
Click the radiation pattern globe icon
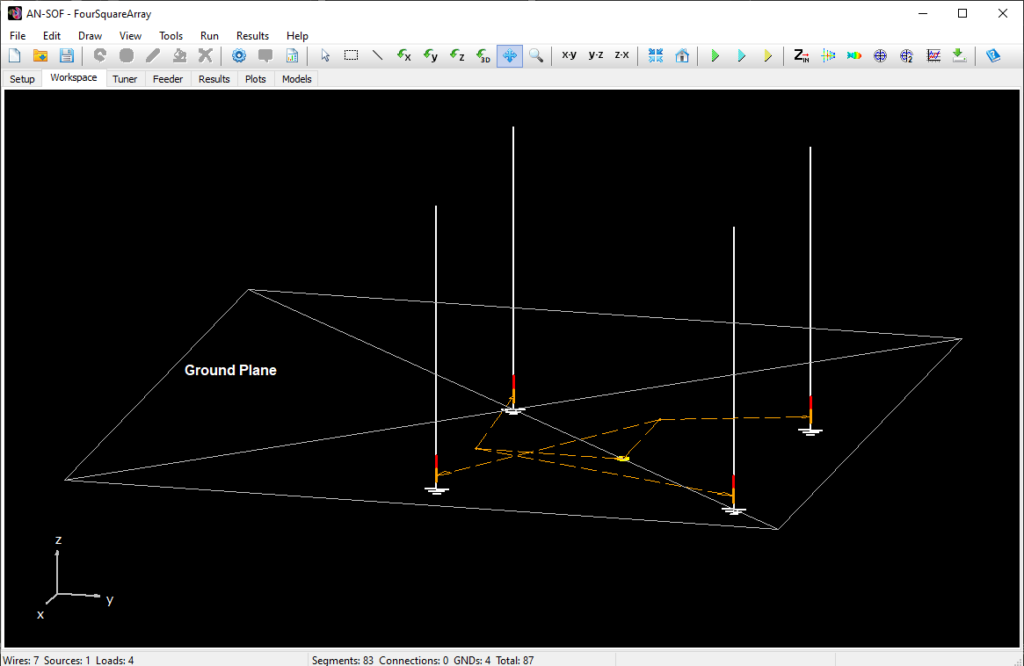(880, 56)
